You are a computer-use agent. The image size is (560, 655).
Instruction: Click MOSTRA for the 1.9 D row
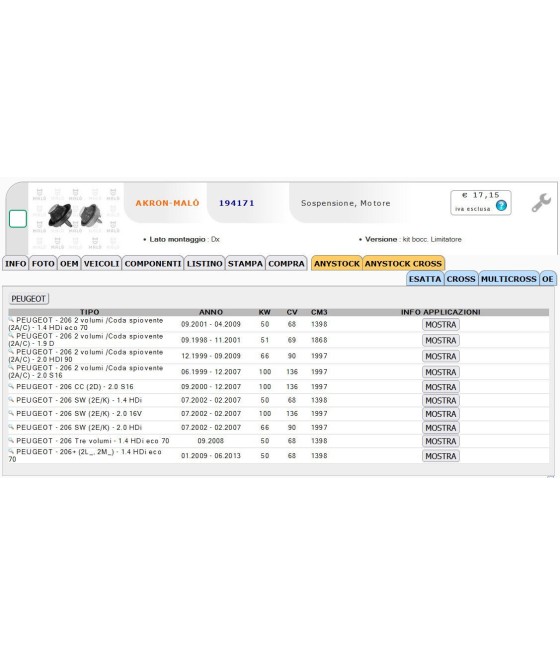441,340
